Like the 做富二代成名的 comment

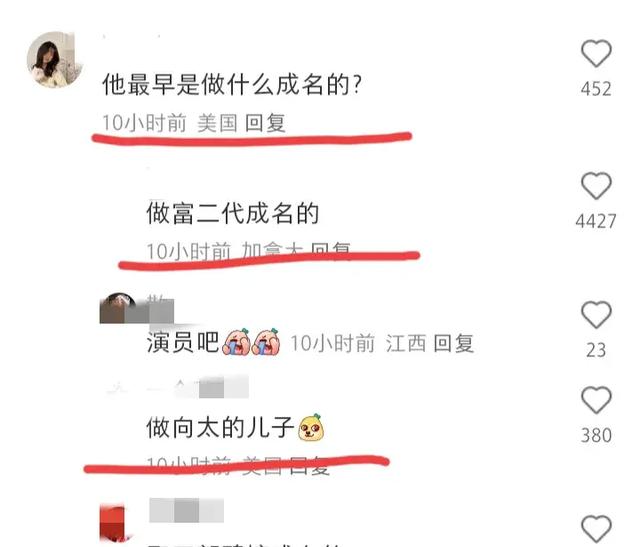pos(596,186)
